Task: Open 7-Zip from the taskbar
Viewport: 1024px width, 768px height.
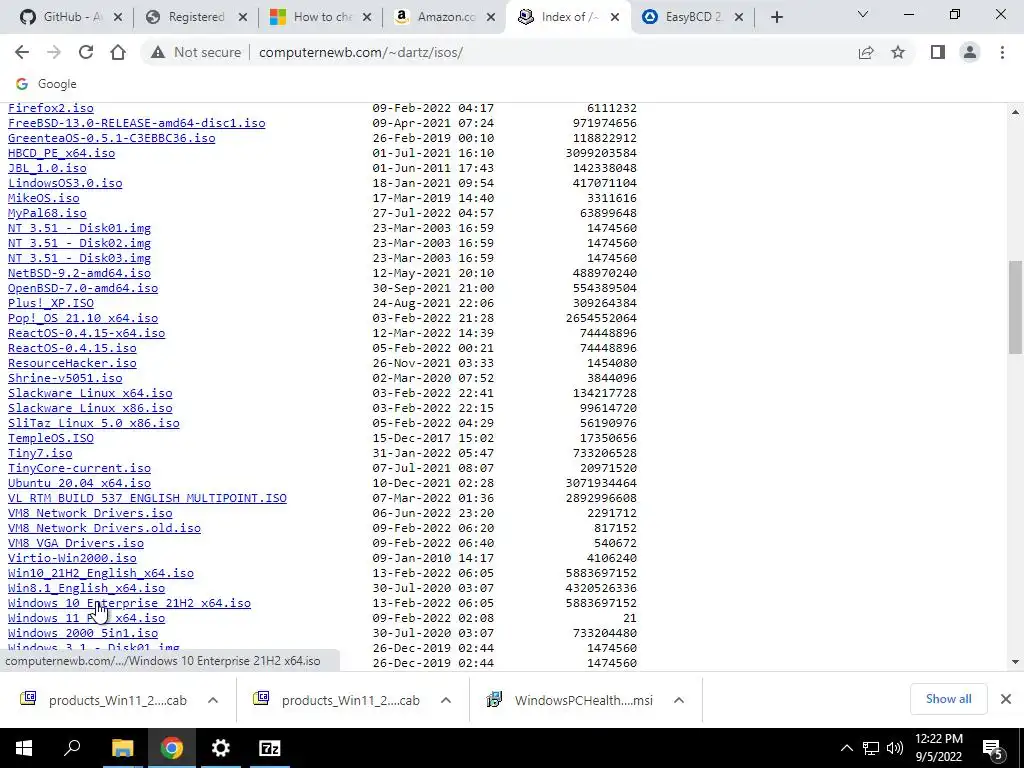Action: (x=269, y=748)
